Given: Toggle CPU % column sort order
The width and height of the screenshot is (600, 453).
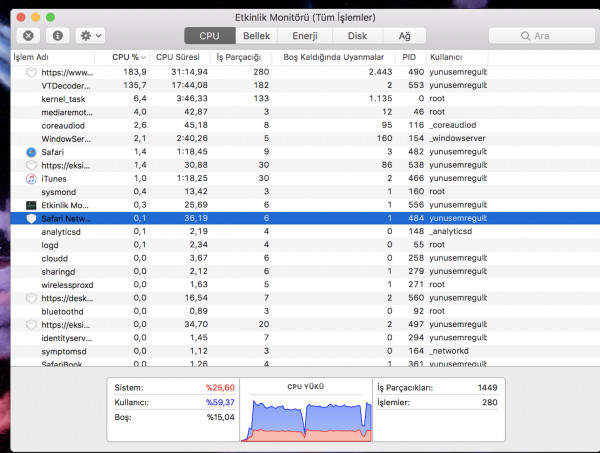Looking at the screenshot, I should [122, 57].
